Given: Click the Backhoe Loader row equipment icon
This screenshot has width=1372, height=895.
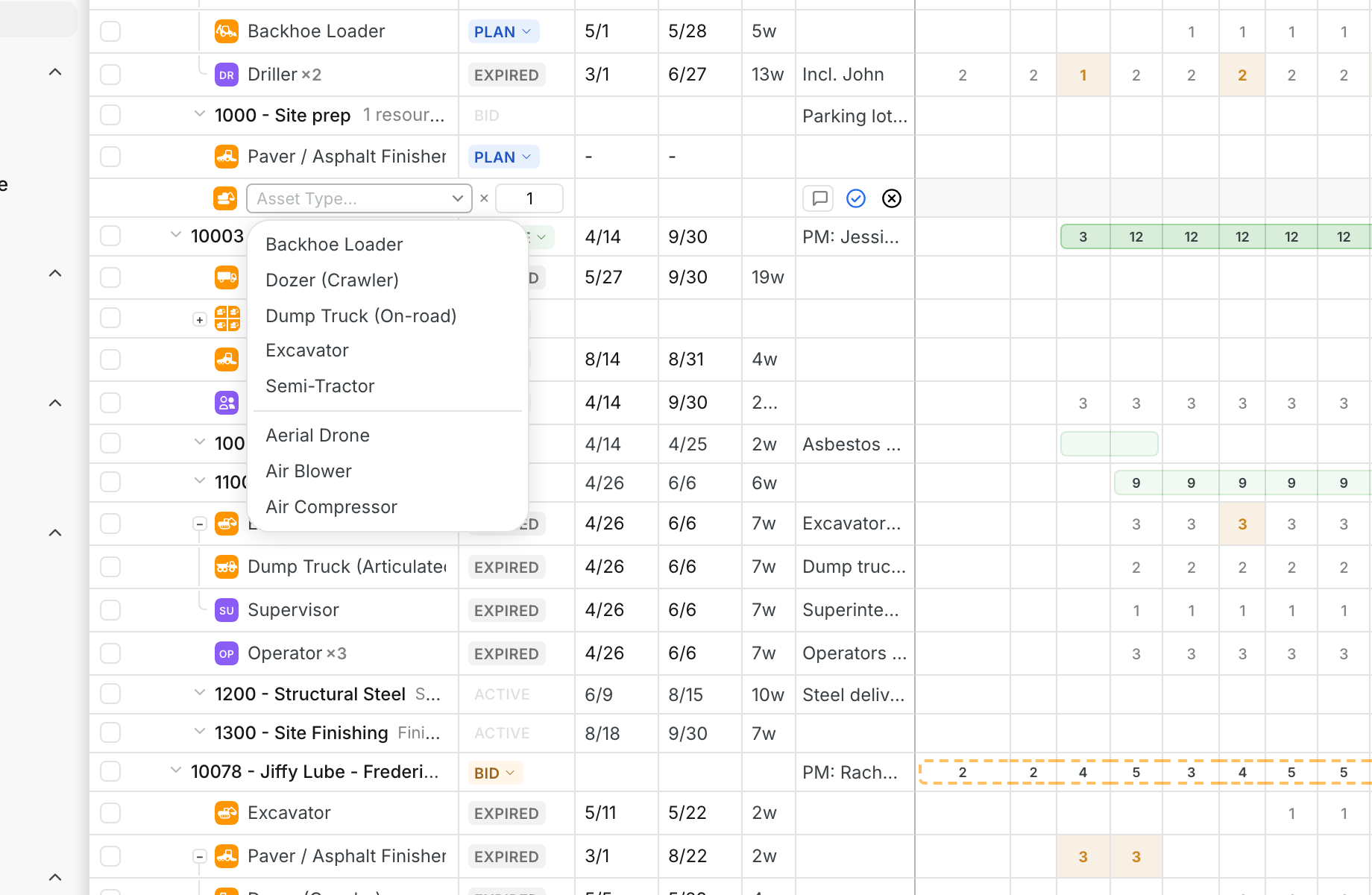Looking at the screenshot, I should [x=227, y=31].
